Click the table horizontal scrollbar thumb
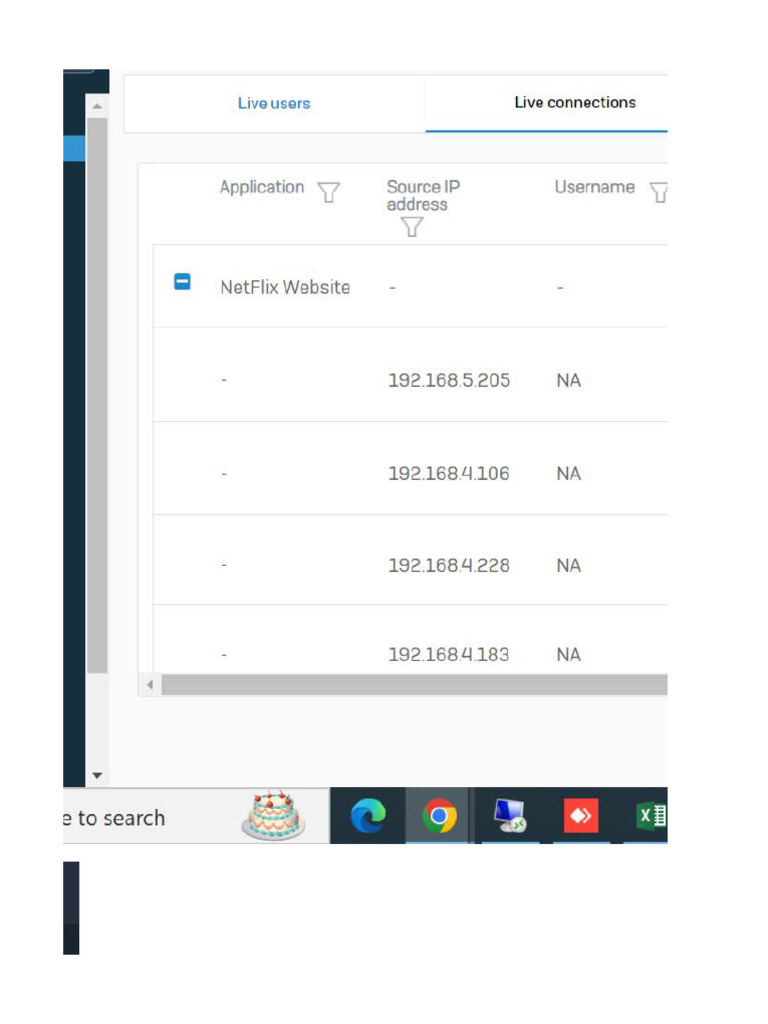The height and width of the screenshot is (1024, 768). coord(415,685)
